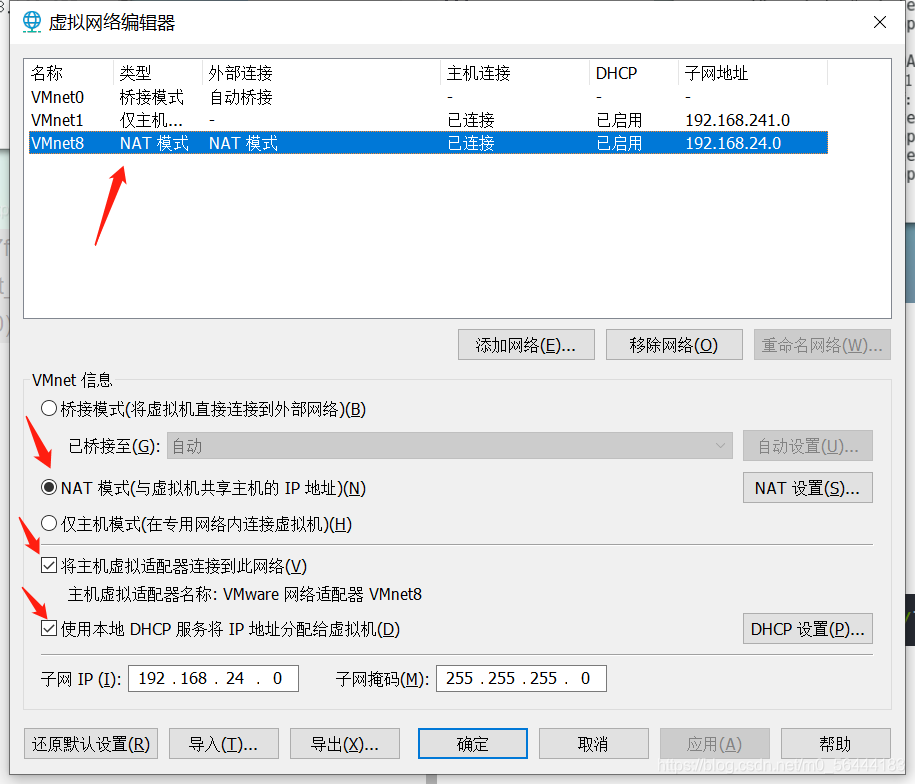The height and width of the screenshot is (784, 915).
Task: Select the VMnet8 NAT network row
Action: point(428,143)
